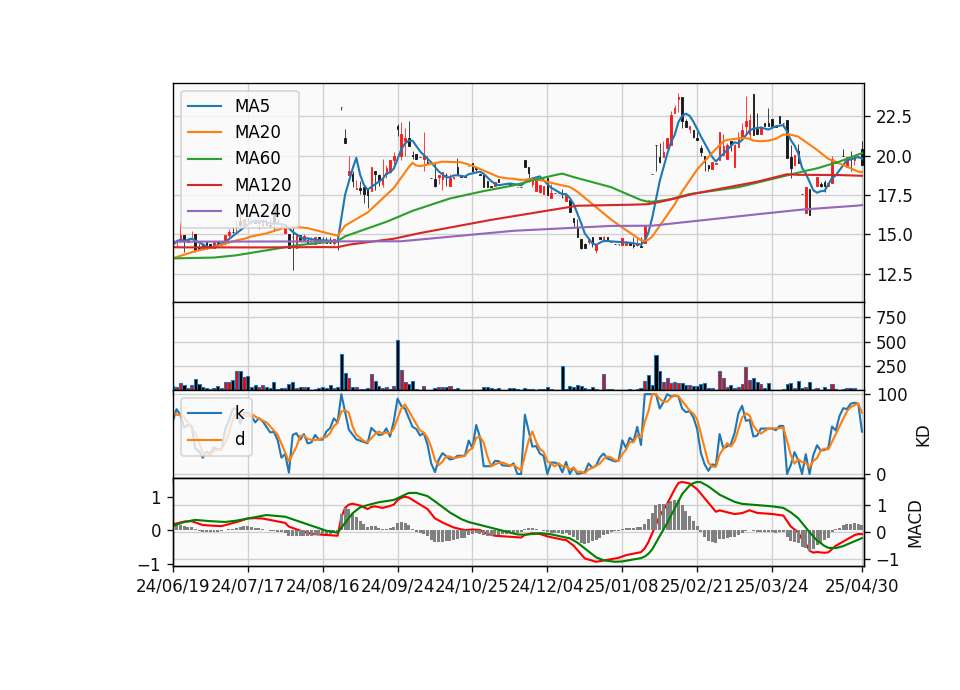Click the 12.5 price axis label

click(x=894, y=275)
